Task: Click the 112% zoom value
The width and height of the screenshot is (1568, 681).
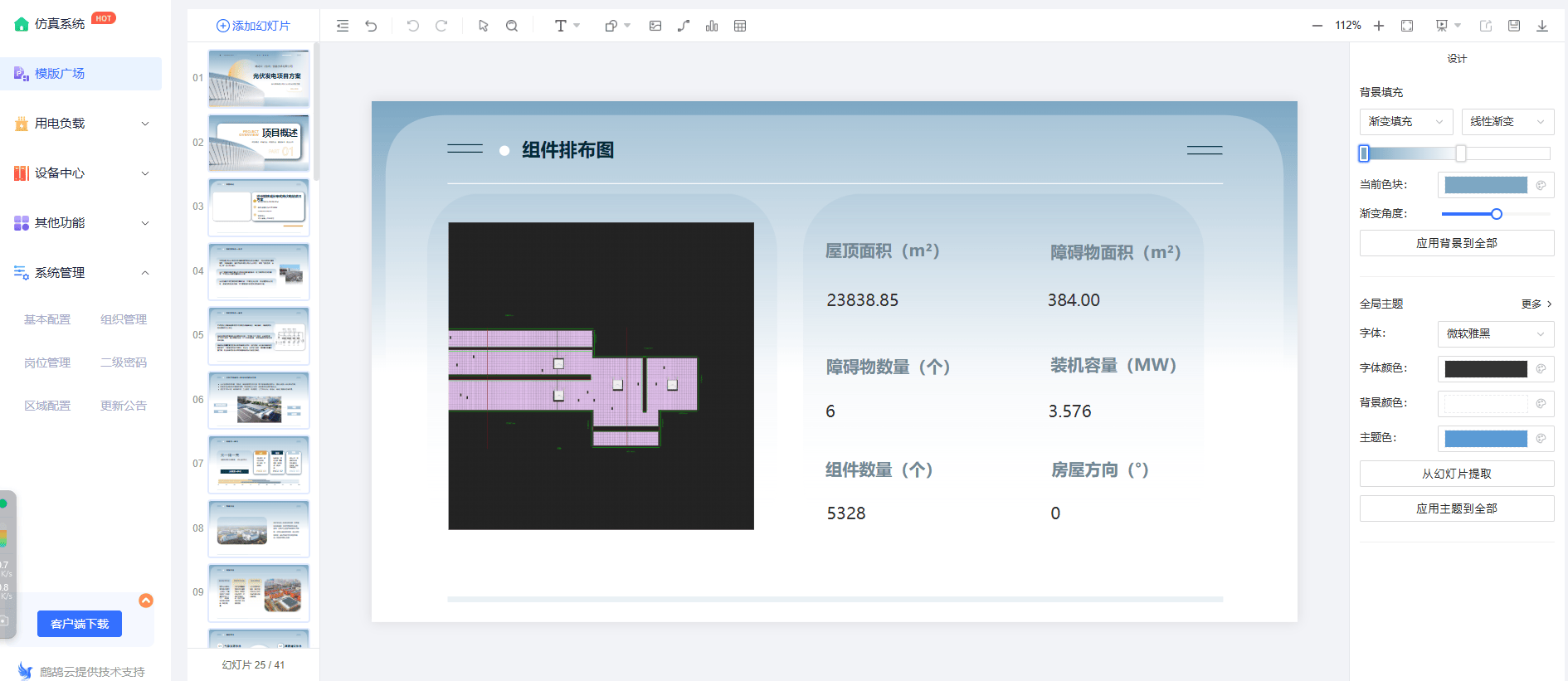Action: click(x=1348, y=26)
